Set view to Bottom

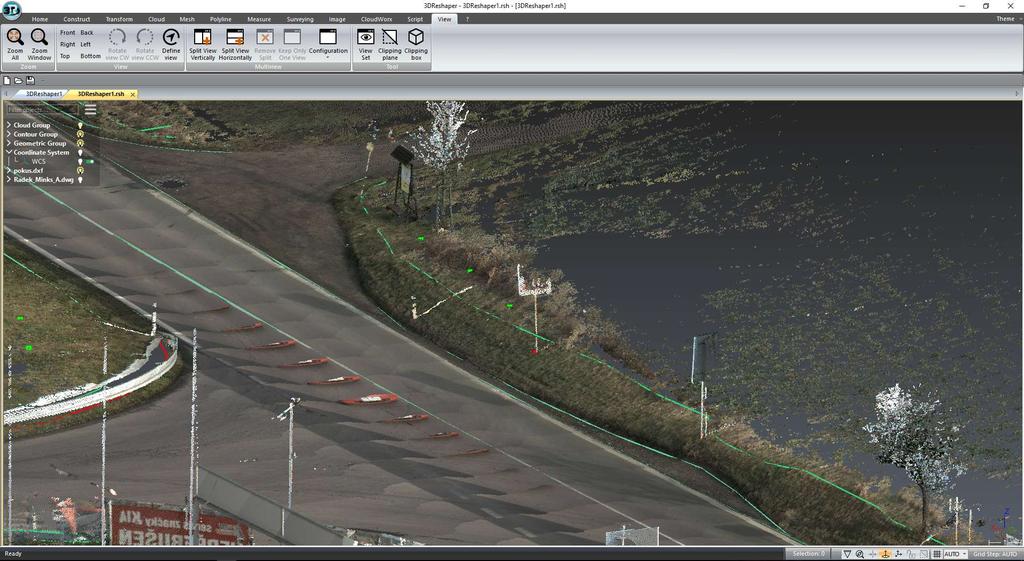tap(91, 56)
